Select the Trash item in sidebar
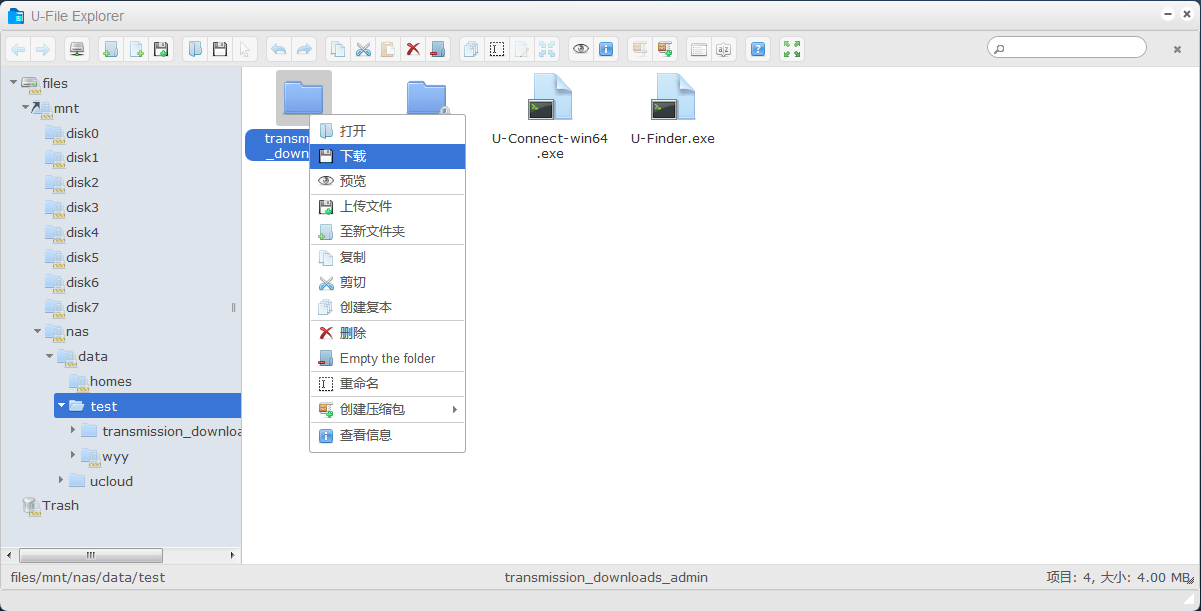The image size is (1201, 611). coord(60,506)
